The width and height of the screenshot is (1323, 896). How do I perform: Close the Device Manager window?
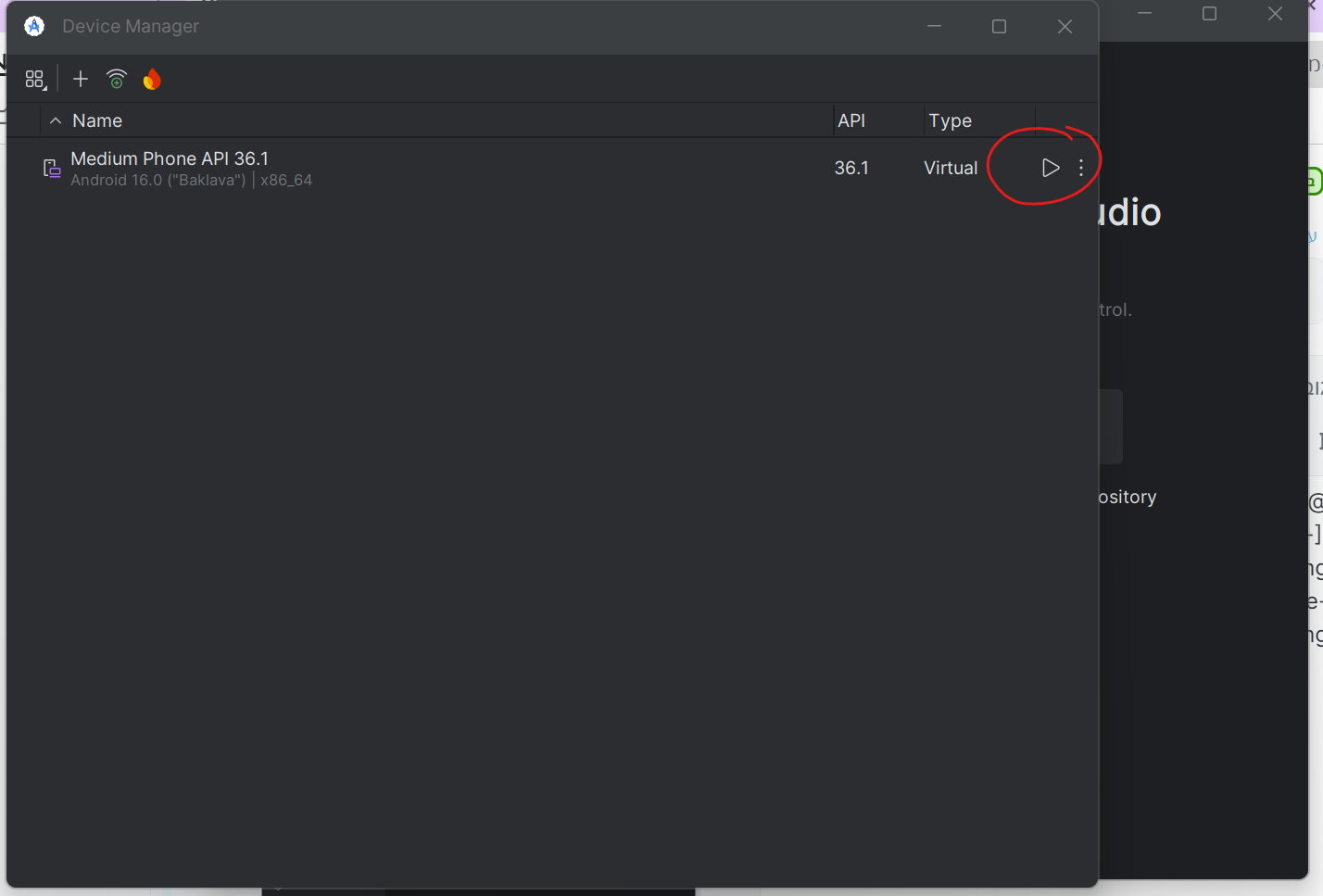pos(1065,26)
